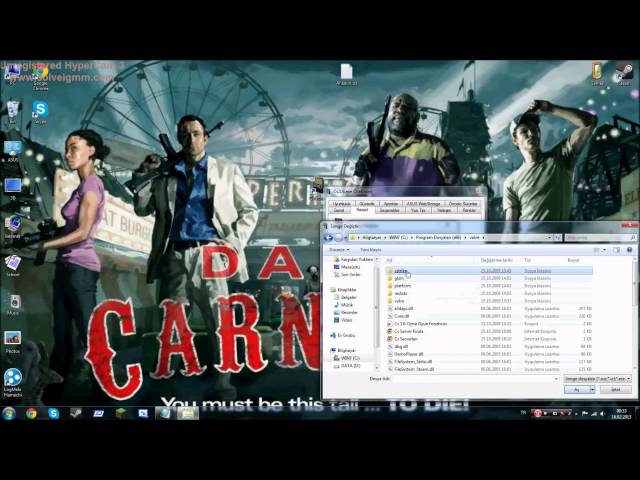640x480 pixels.
Task: Open the Steam desktop shortcut
Action: coord(624,73)
